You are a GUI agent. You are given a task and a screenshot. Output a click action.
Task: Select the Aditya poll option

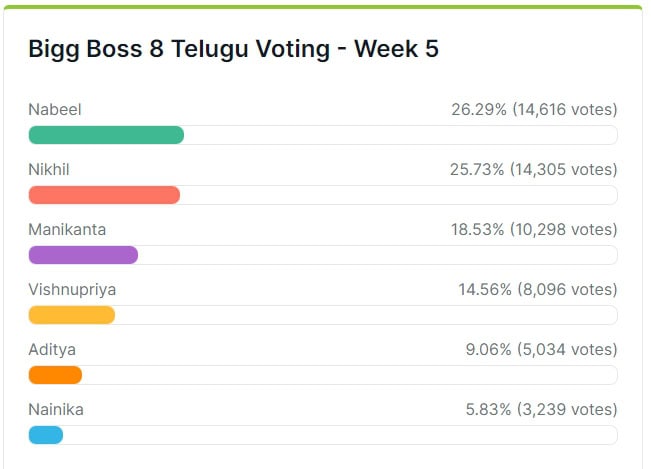(x=52, y=350)
